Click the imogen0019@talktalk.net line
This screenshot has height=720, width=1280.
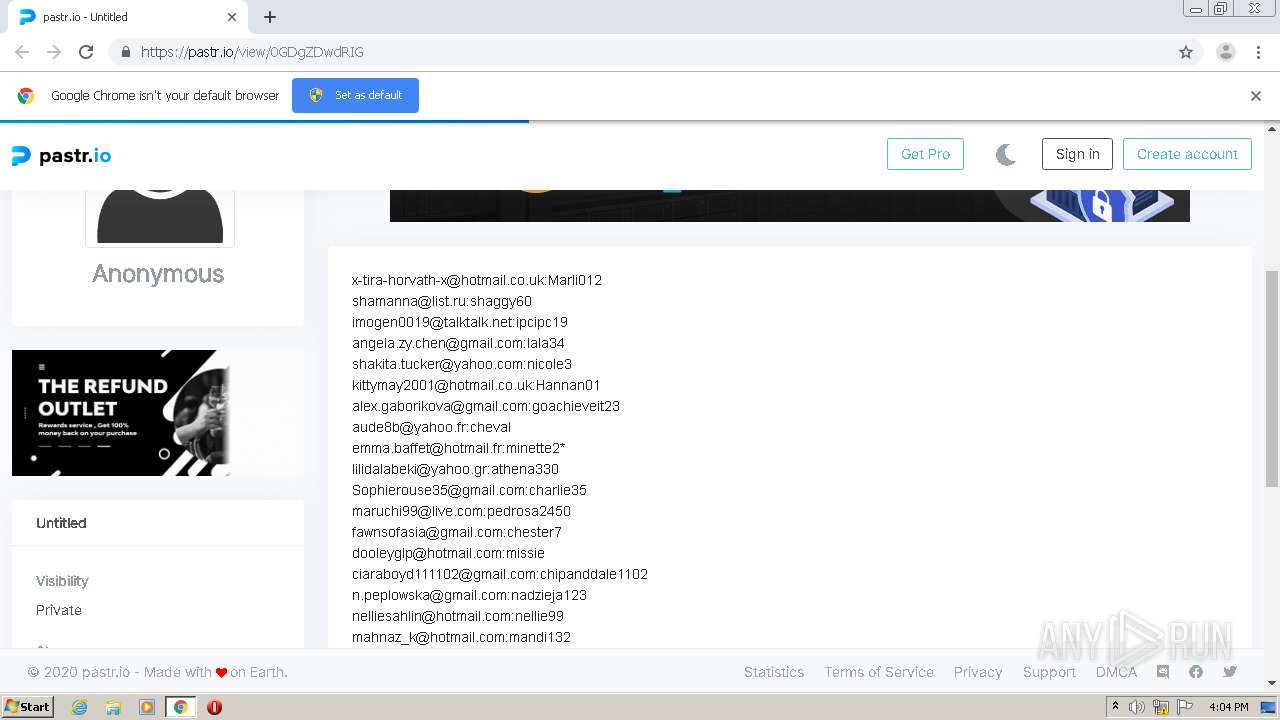click(x=460, y=322)
